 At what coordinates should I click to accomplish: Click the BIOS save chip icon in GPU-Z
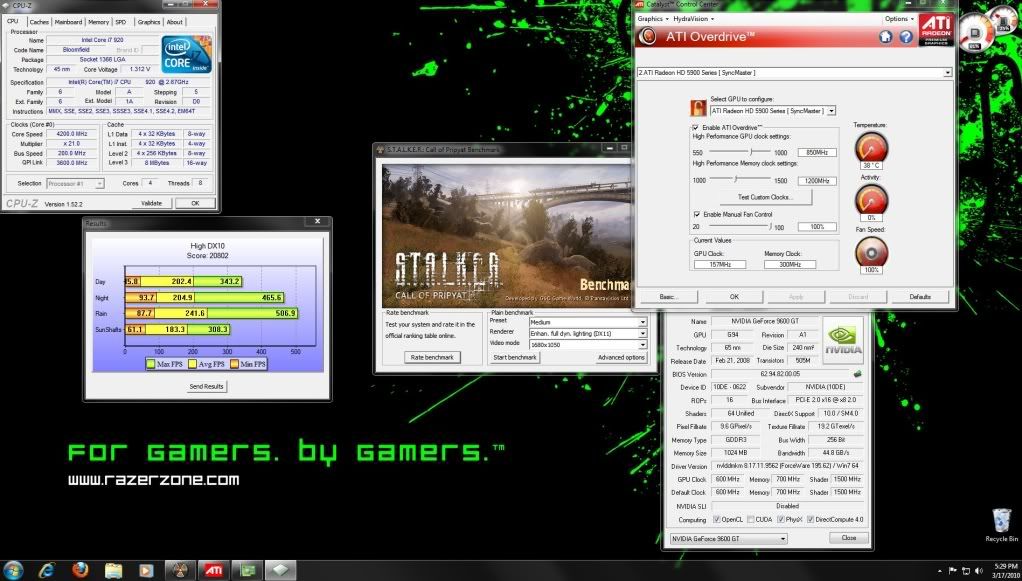(x=858, y=374)
